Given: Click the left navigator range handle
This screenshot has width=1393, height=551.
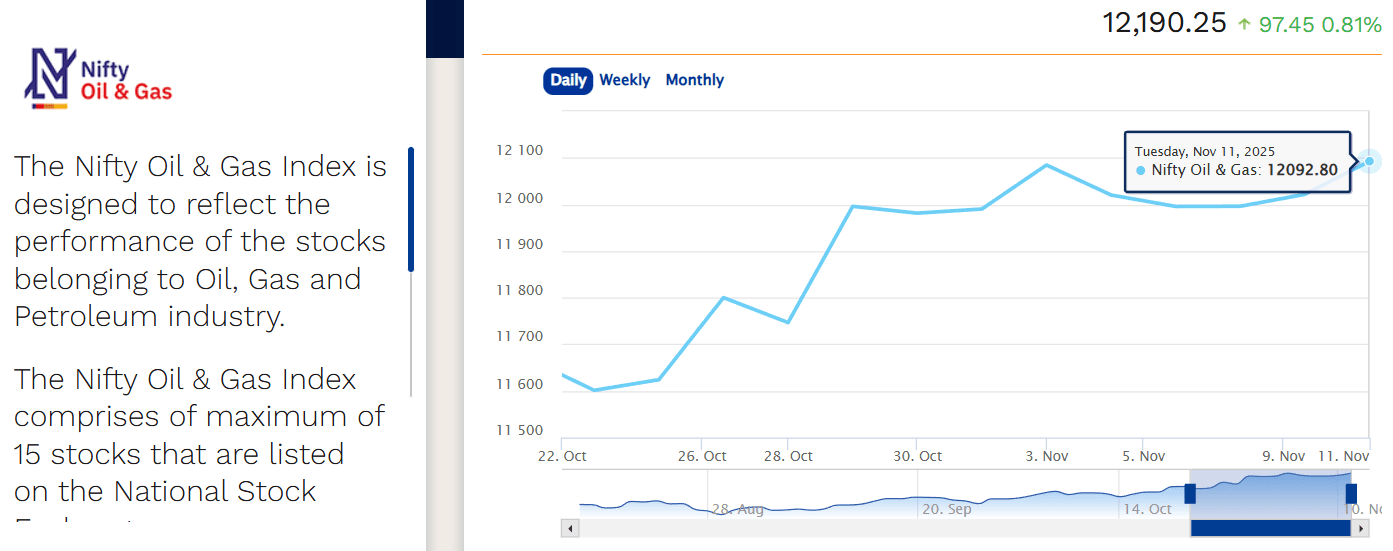Looking at the screenshot, I should [x=1190, y=493].
